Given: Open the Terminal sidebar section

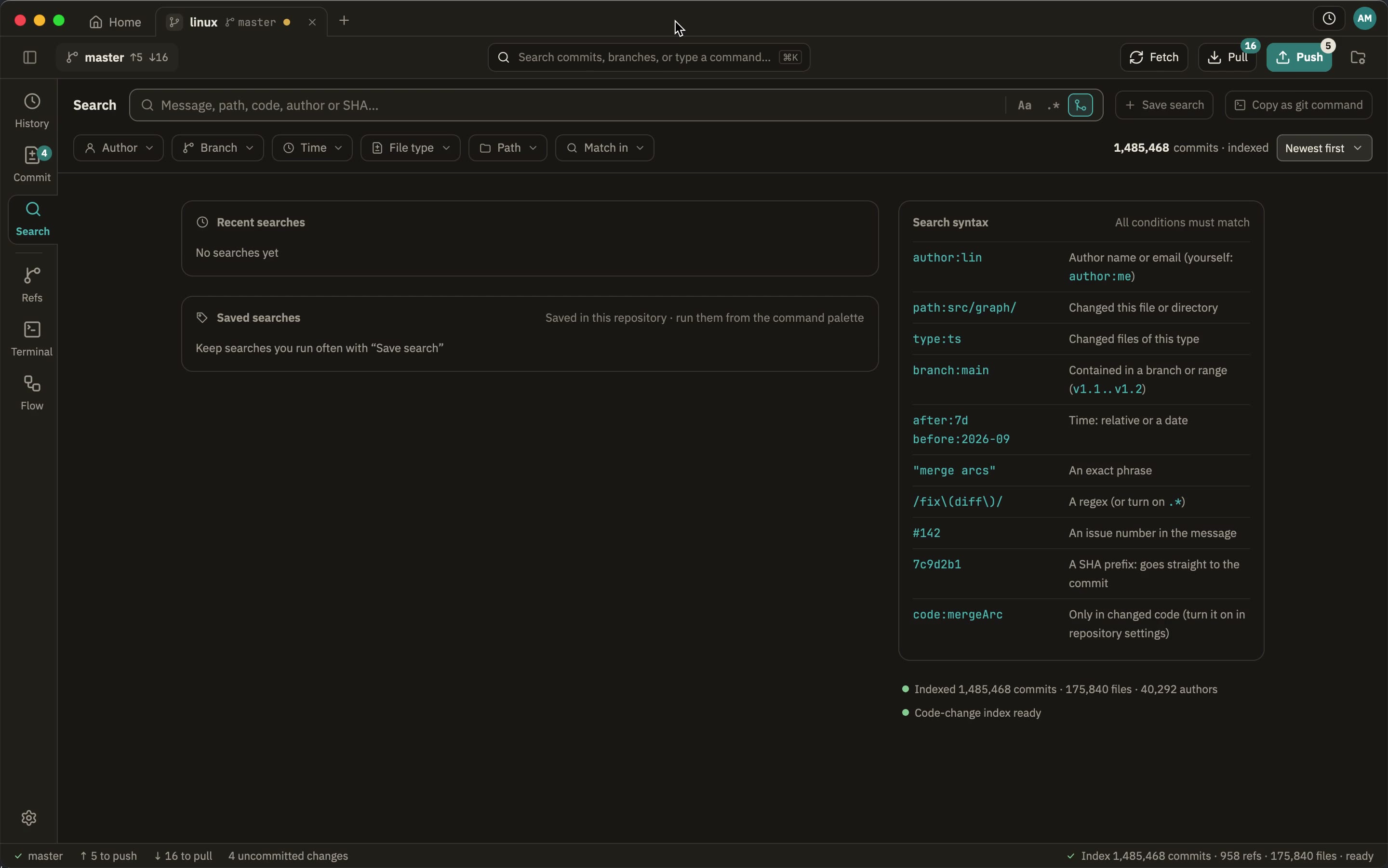Looking at the screenshot, I should [x=32, y=339].
